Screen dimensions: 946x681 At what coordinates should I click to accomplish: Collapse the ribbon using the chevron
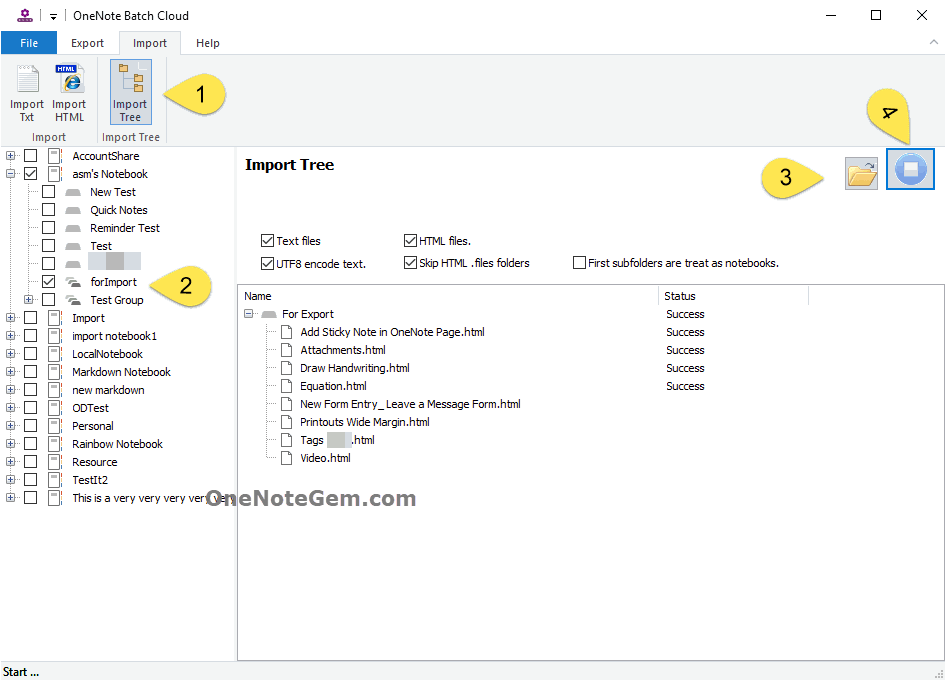(933, 42)
